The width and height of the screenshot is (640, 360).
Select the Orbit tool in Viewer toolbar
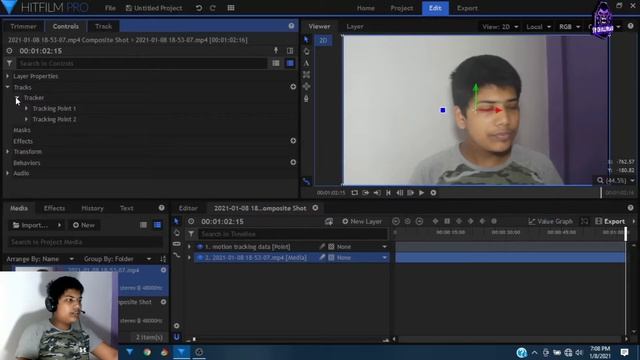tap(306, 87)
